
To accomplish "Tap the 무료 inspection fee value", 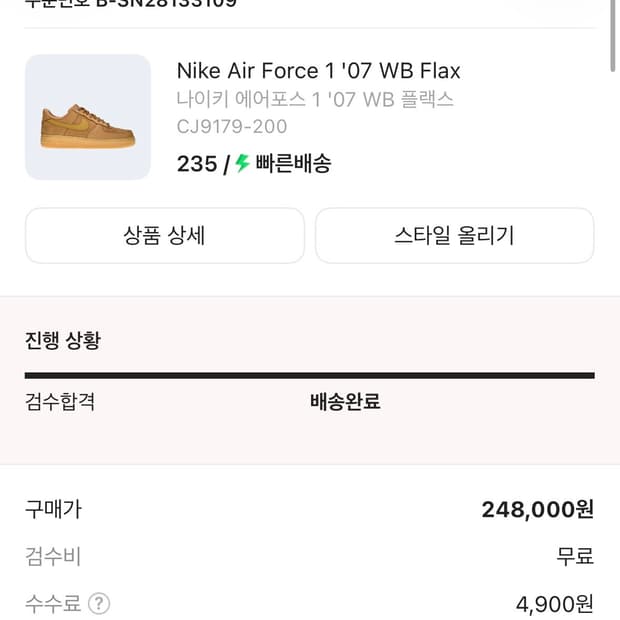I will pos(575,556).
